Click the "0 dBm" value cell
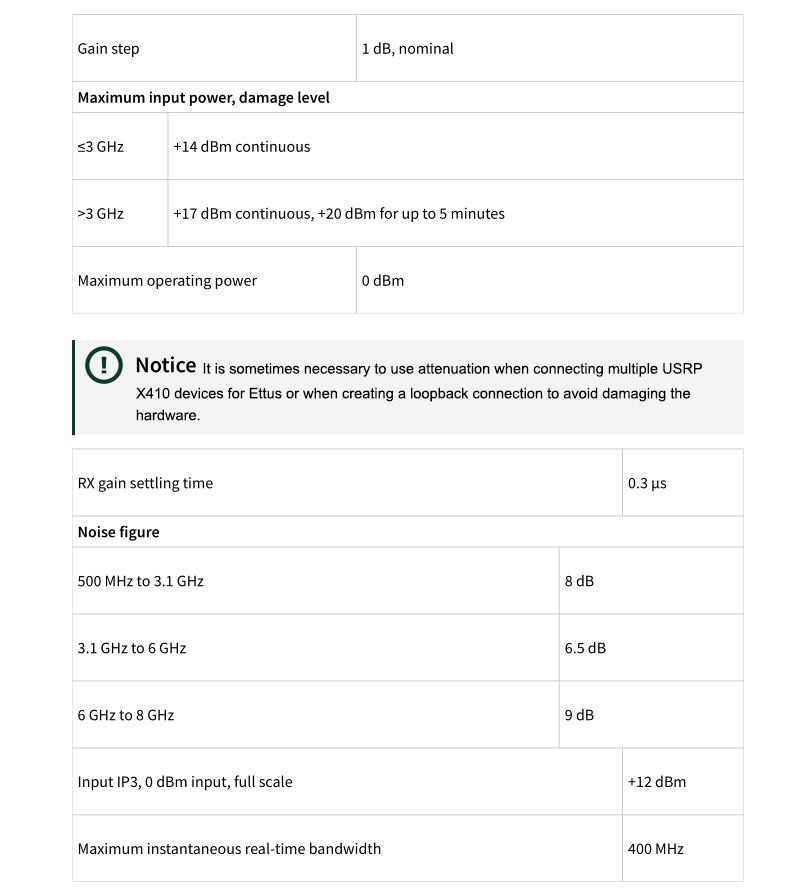The width and height of the screenshot is (799, 890). pyautogui.click(x=383, y=281)
